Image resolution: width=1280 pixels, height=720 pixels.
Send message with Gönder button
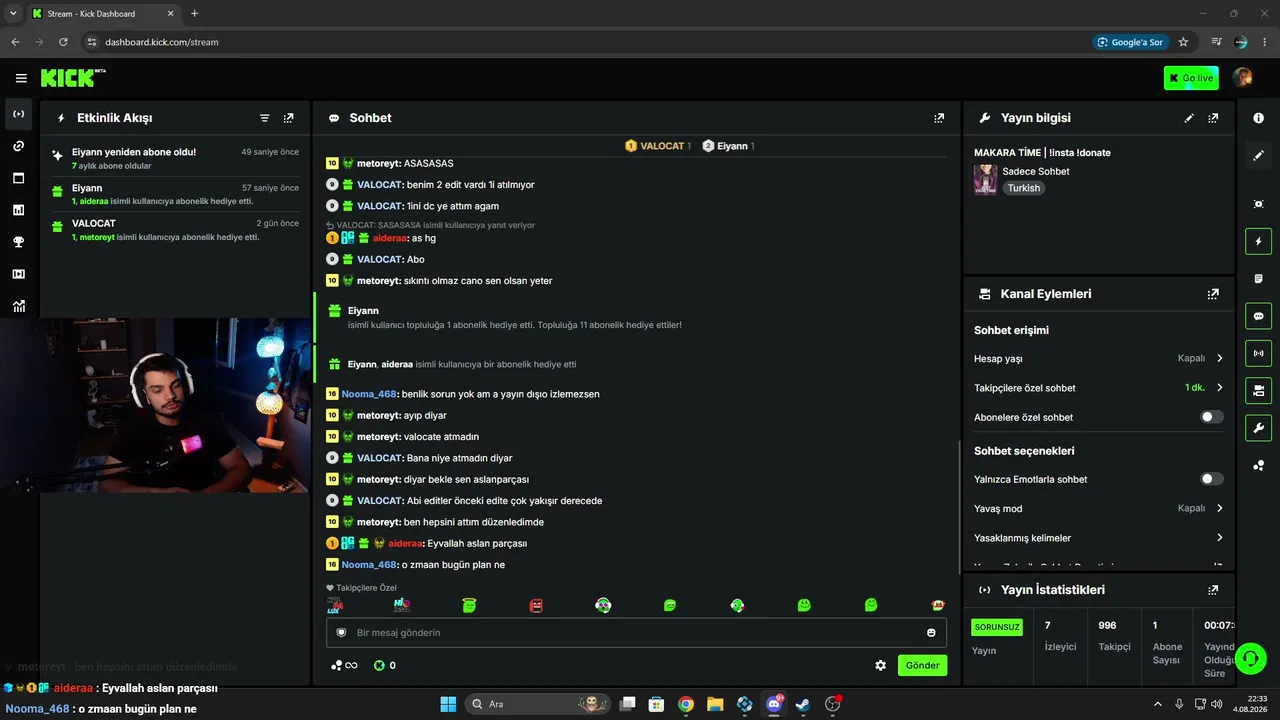[922, 665]
